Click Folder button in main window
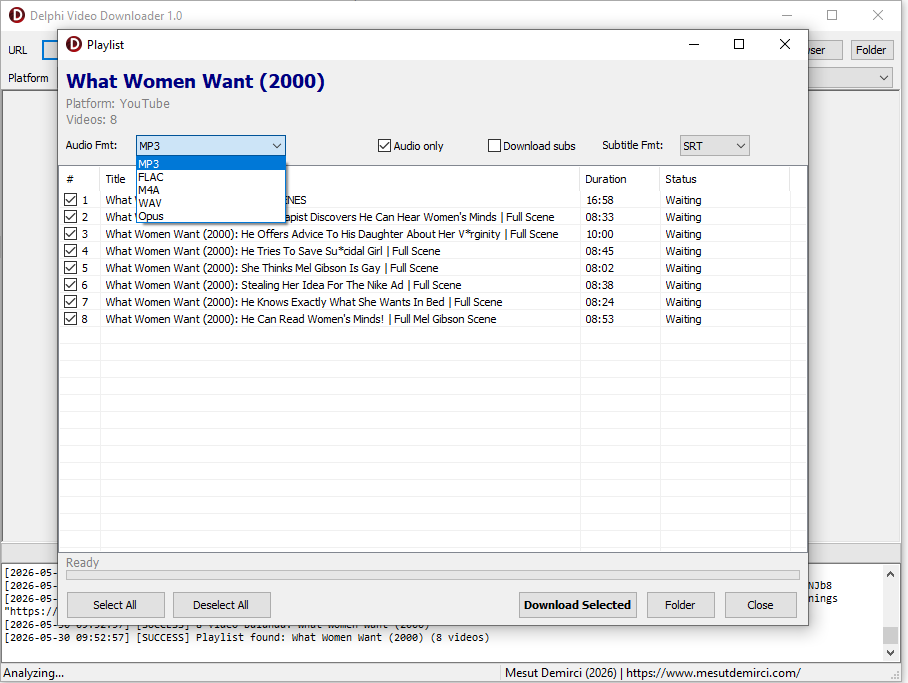This screenshot has height=683, width=908. pyautogui.click(x=870, y=50)
